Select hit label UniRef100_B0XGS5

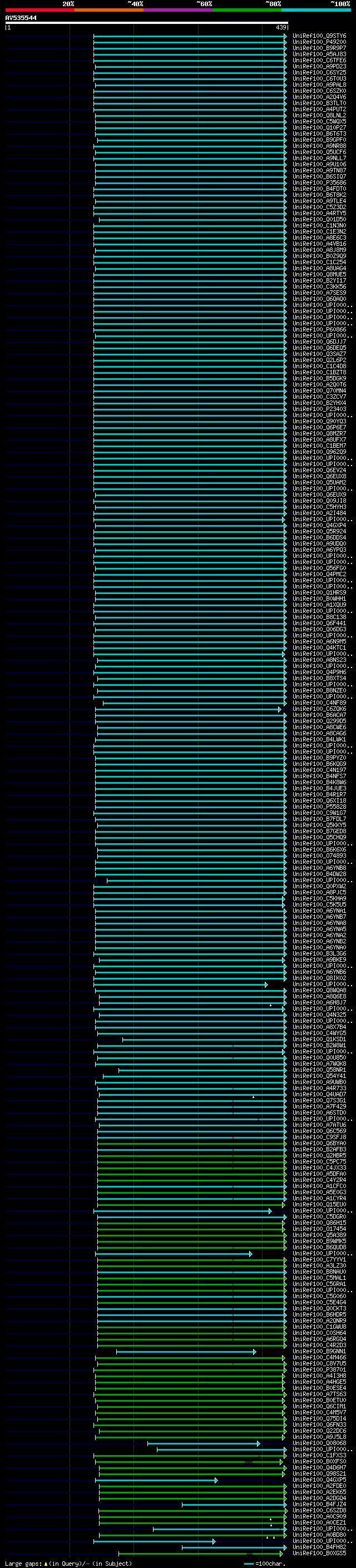pyautogui.click(x=319, y=1554)
